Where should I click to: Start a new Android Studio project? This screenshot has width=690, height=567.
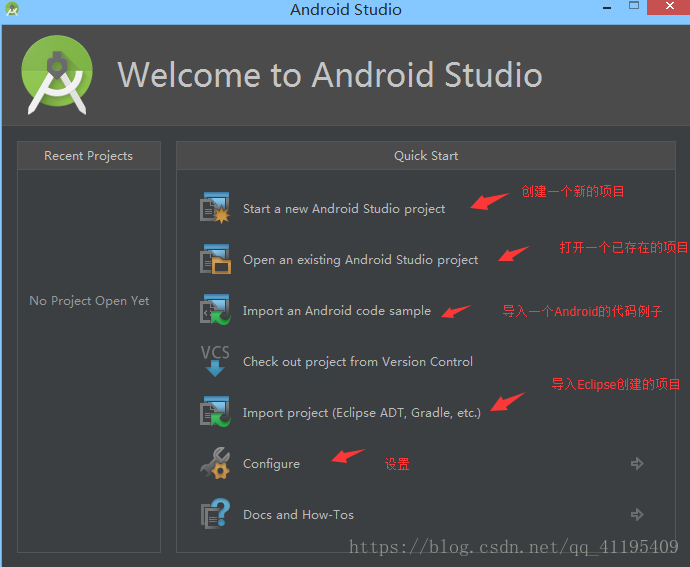point(344,209)
